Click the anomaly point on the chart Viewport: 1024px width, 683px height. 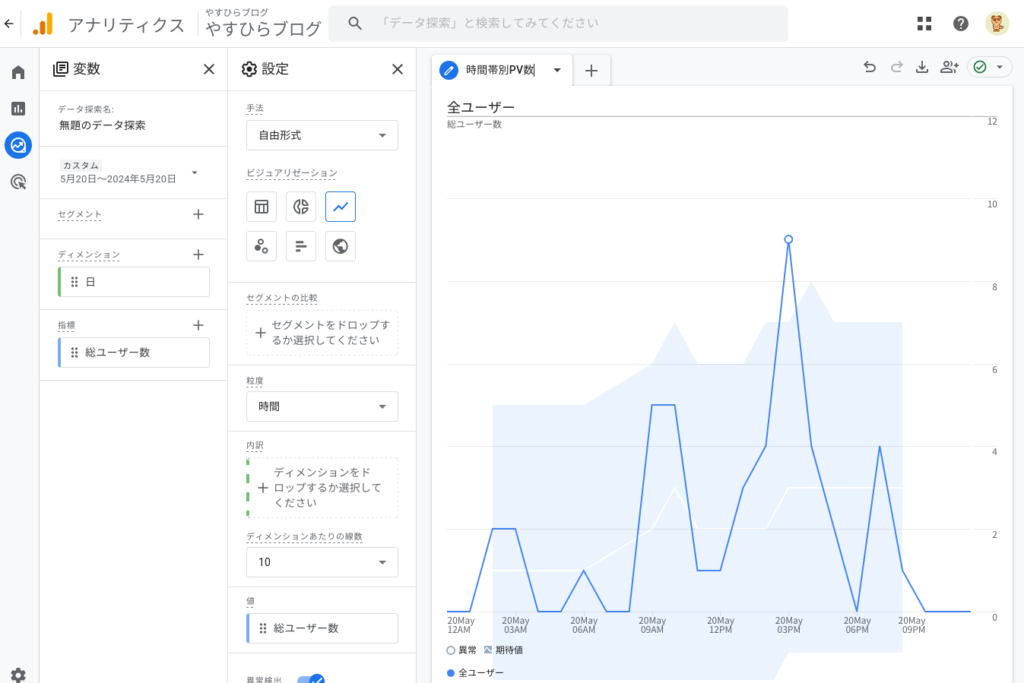coord(789,239)
